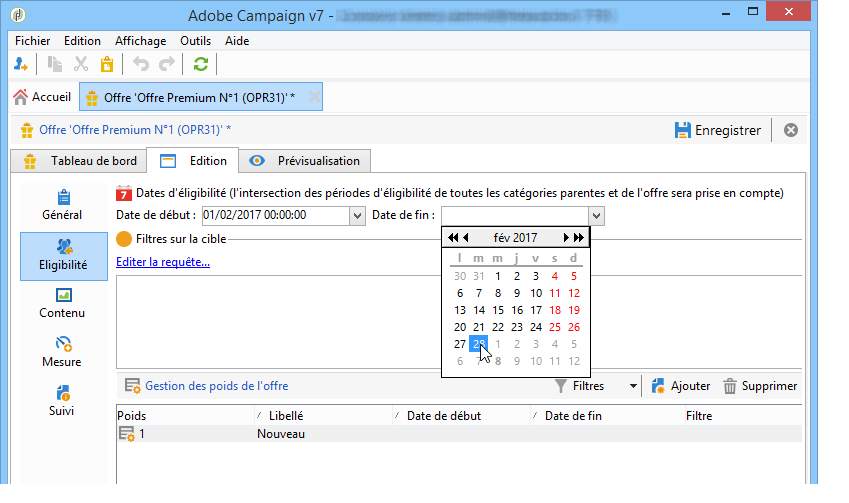Viewport: 849px width, 503px height.
Task: Go to next year in calendar
Action: (579, 238)
